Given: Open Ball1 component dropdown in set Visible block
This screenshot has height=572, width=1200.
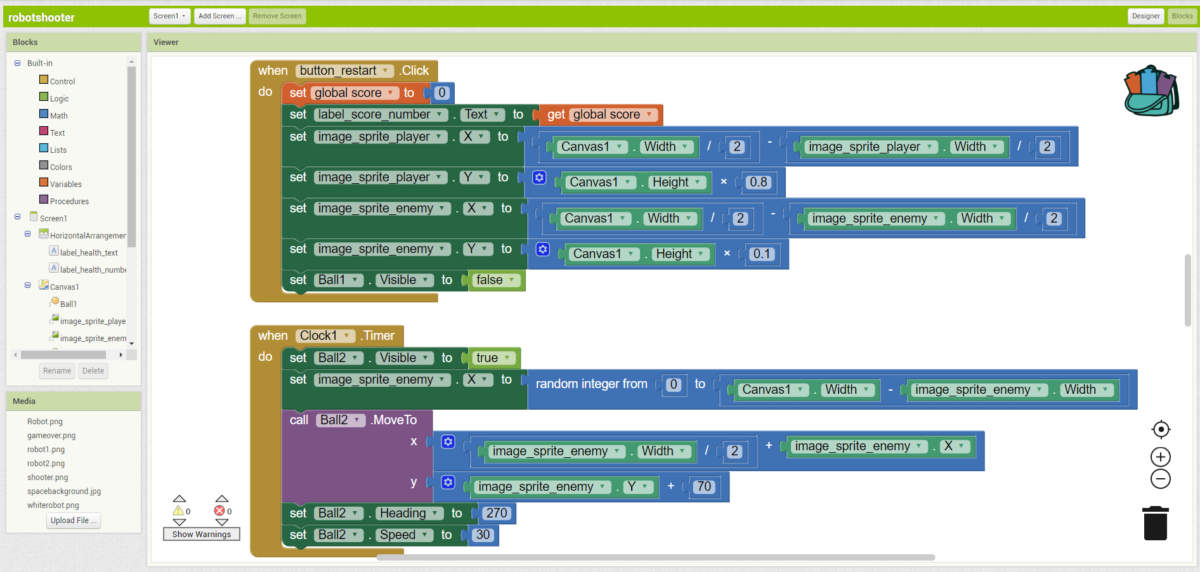Looking at the screenshot, I should click(x=338, y=281).
